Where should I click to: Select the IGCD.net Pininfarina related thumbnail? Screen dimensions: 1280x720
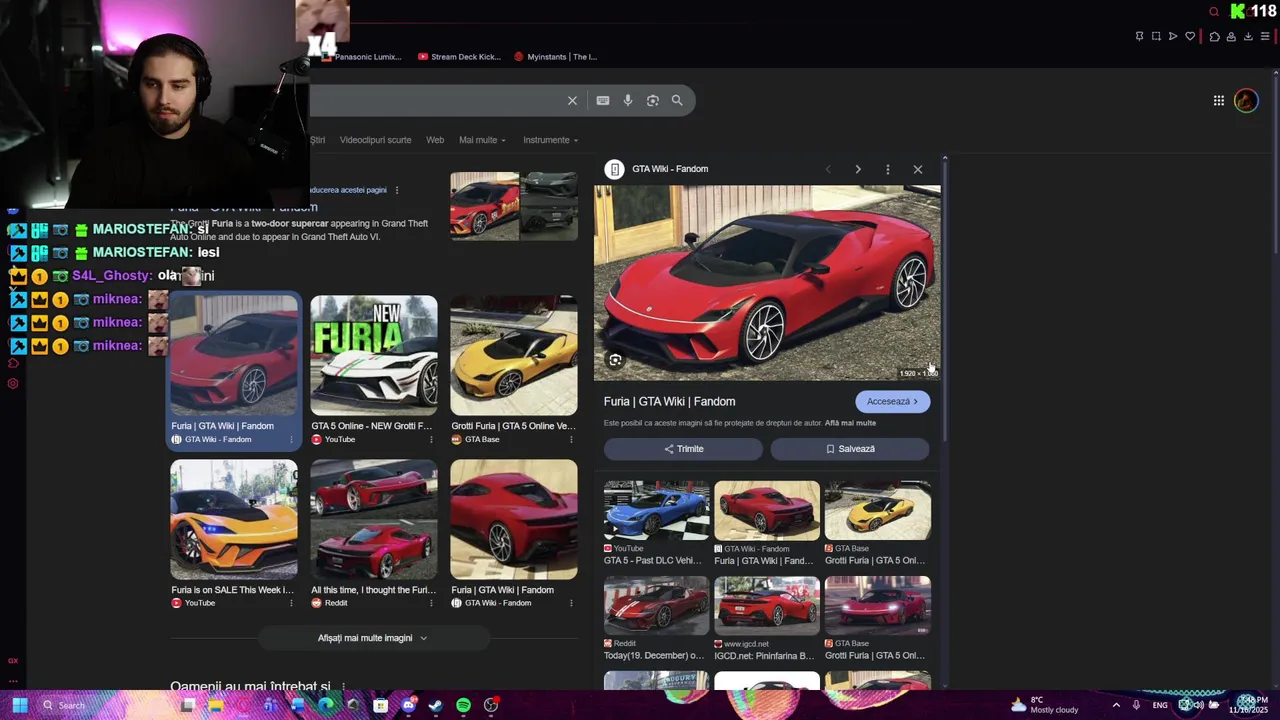767,606
